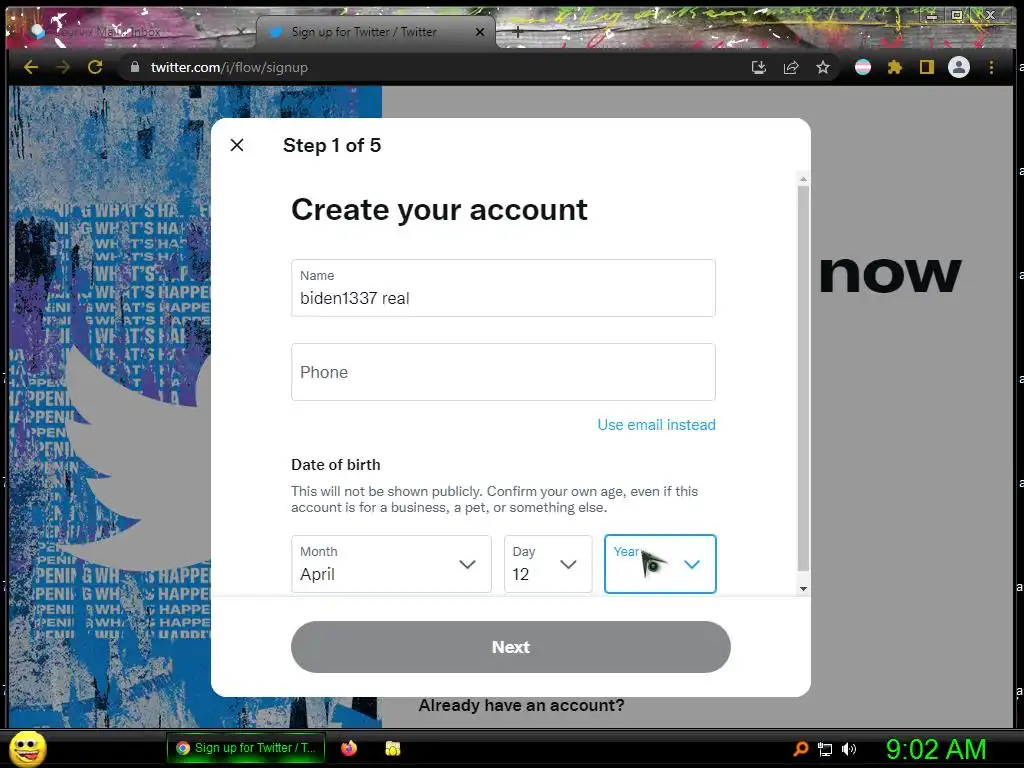
Task: Open the smiley face start menu
Action: coord(27,748)
